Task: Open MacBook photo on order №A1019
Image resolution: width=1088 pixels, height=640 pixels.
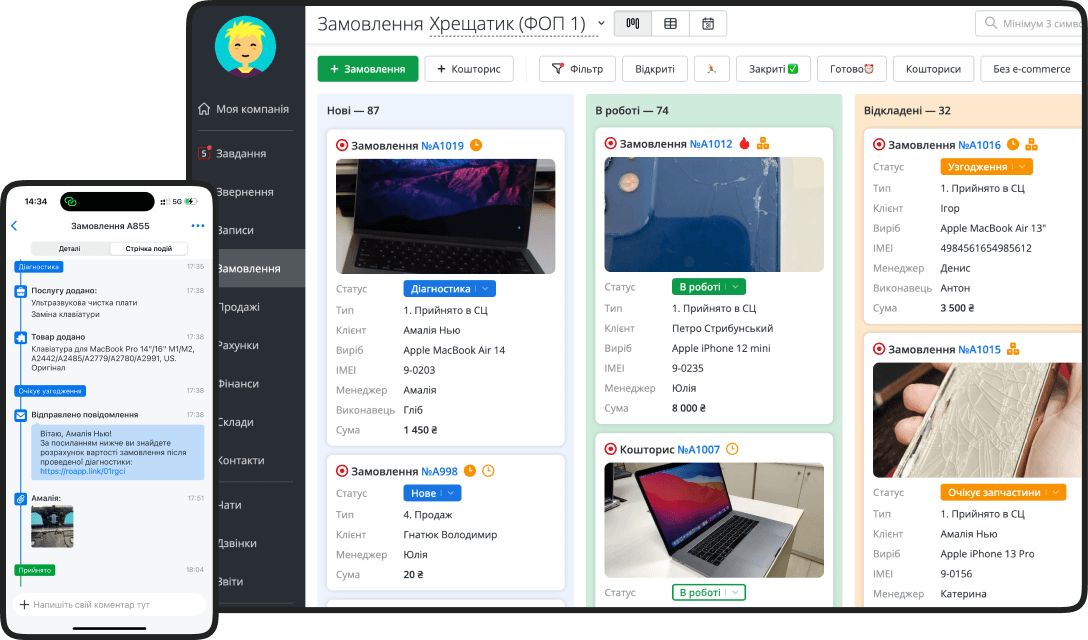Action: click(x=445, y=216)
